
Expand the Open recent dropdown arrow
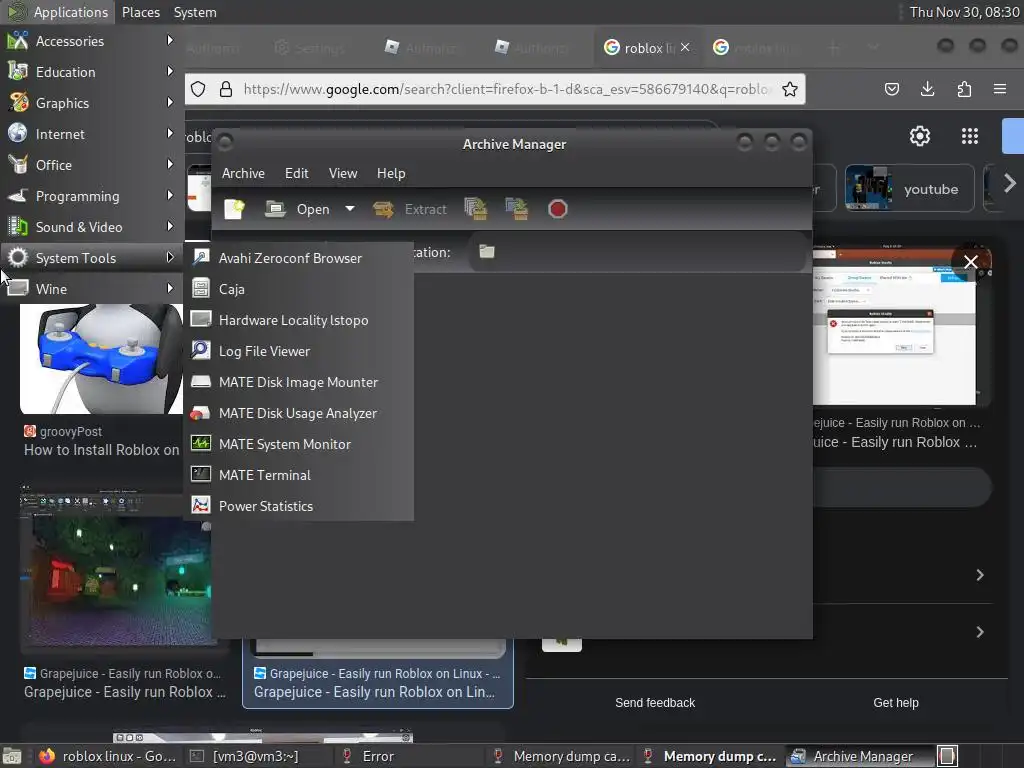point(350,209)
